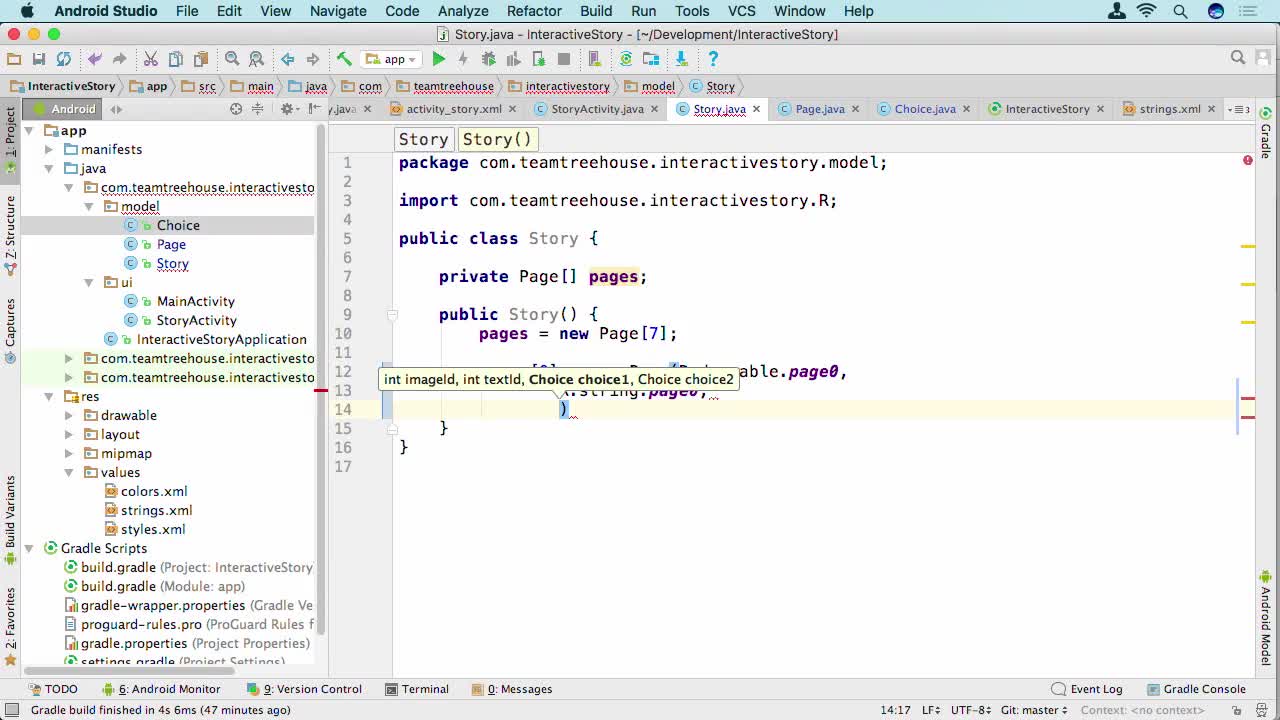
Task: Collapse the values folder
Action: point(69,473)
